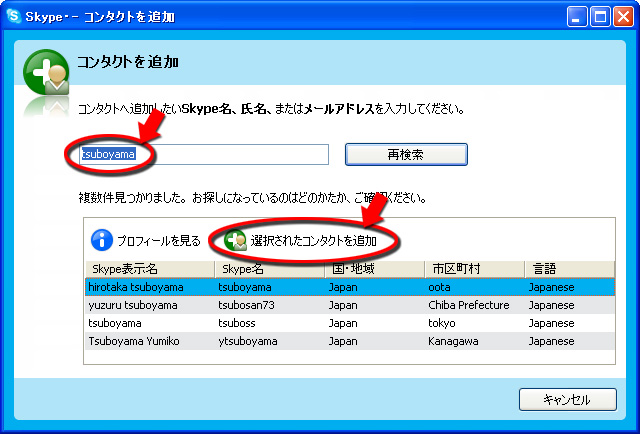The width and height of the screenshot is (640, 434).
Task: Select the Tsuboyama Yumiko row
Action: point(350,341)
